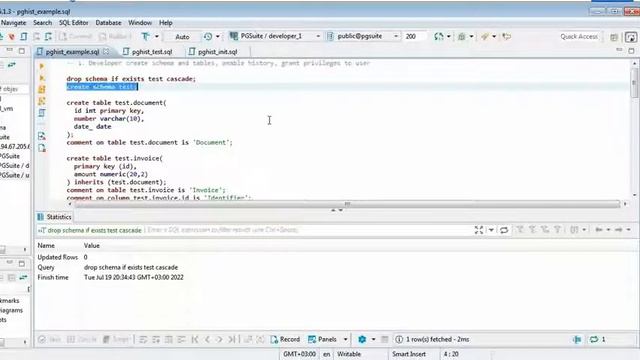Click the SQL filter expression input field
This screenshot has height=360, width=640.
point(308,230)
